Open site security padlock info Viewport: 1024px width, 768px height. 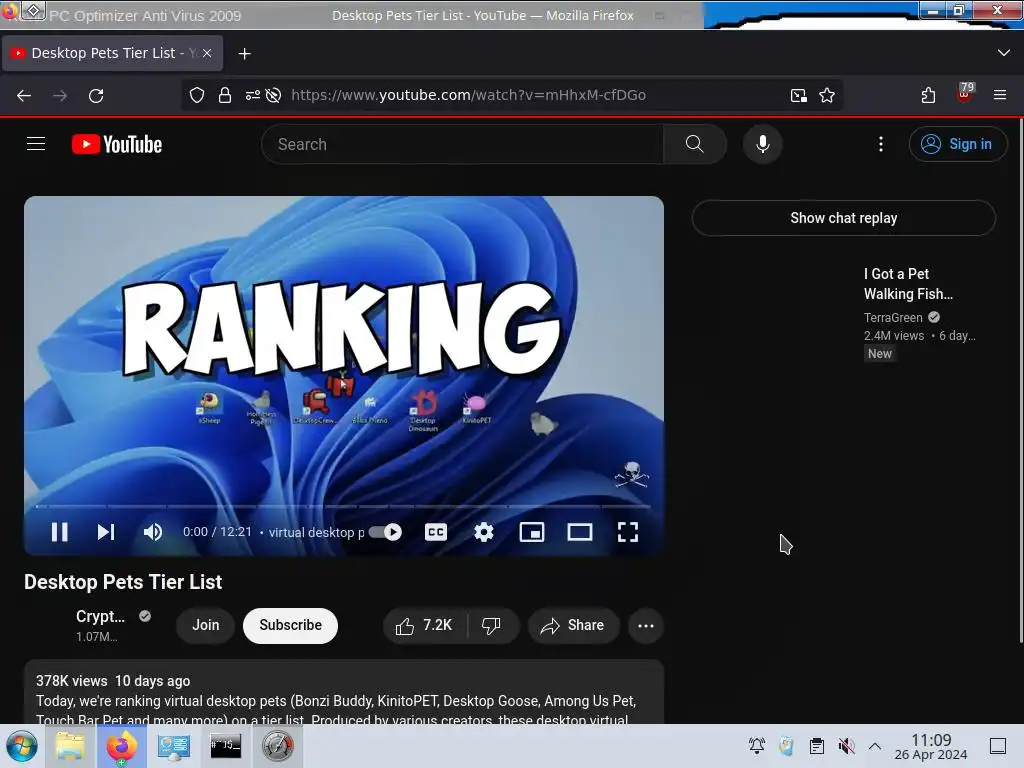point(225,95)
